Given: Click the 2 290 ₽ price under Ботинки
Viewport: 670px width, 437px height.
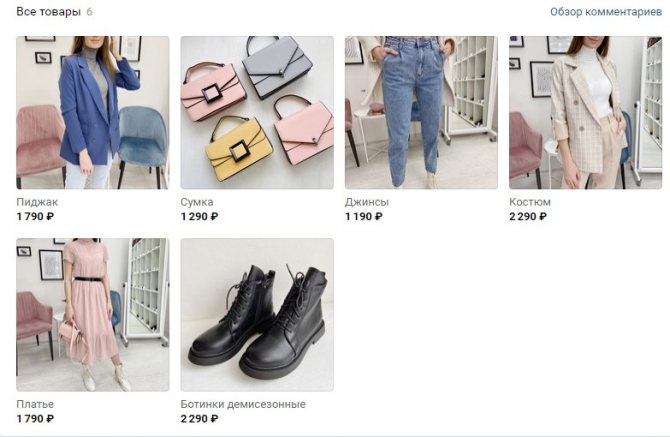Looking at the screenshot, I should coord(199,419).
